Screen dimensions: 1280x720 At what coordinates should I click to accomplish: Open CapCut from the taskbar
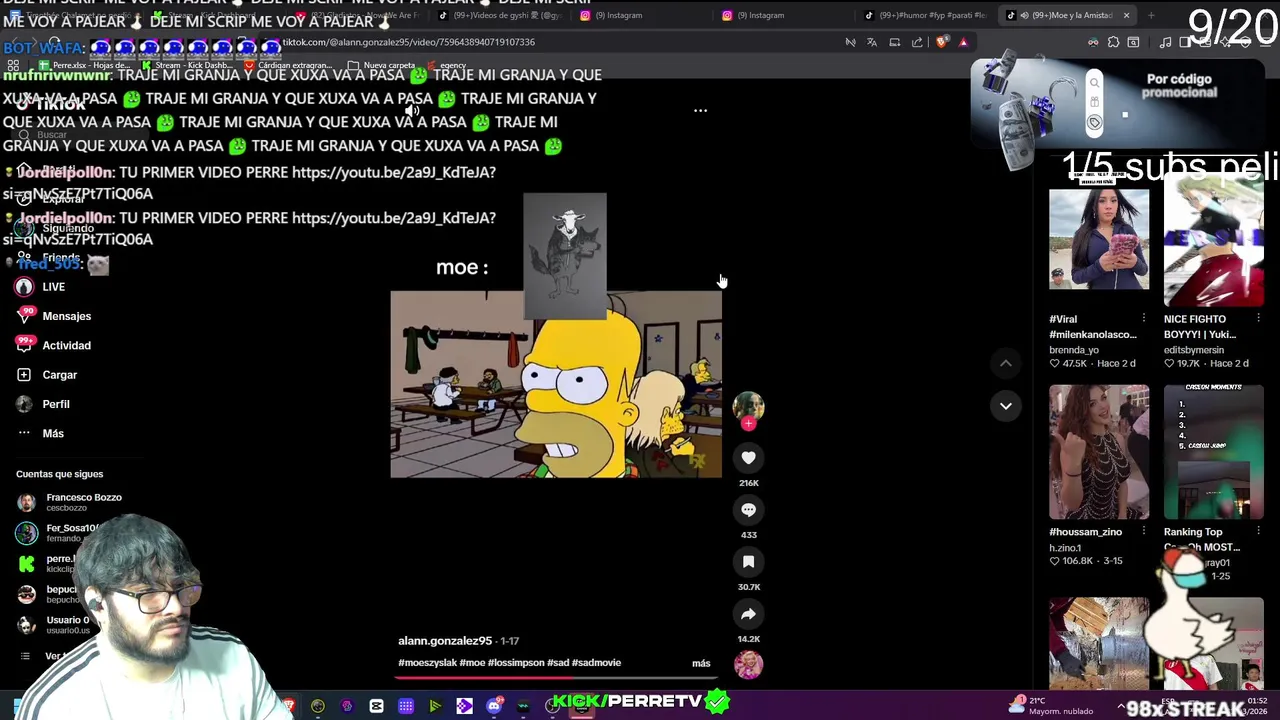tap(376, 707)
